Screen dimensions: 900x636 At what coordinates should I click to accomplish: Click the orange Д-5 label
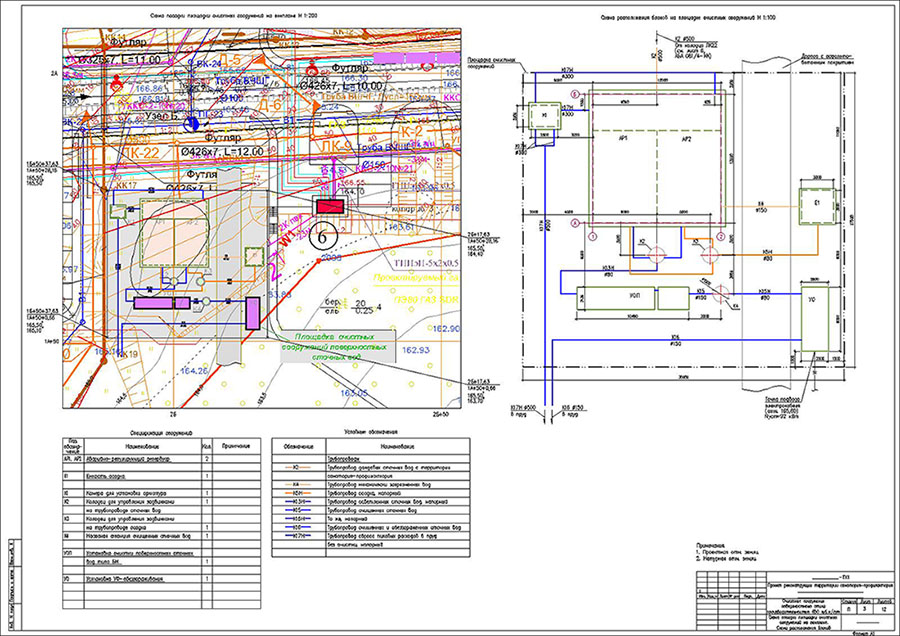231,61
